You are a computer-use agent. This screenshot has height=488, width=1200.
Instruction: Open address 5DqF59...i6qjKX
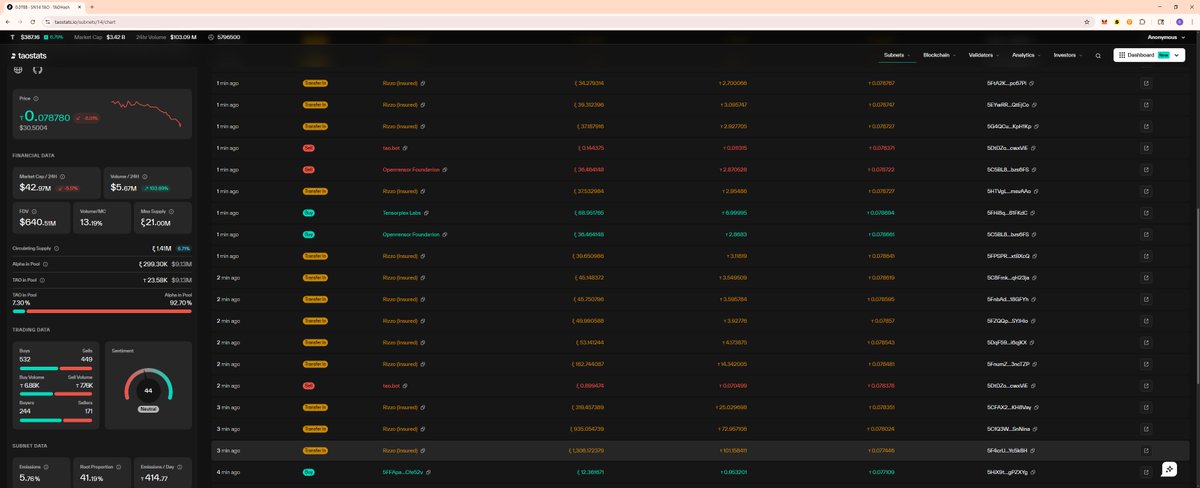click(x=1007, y=343)
